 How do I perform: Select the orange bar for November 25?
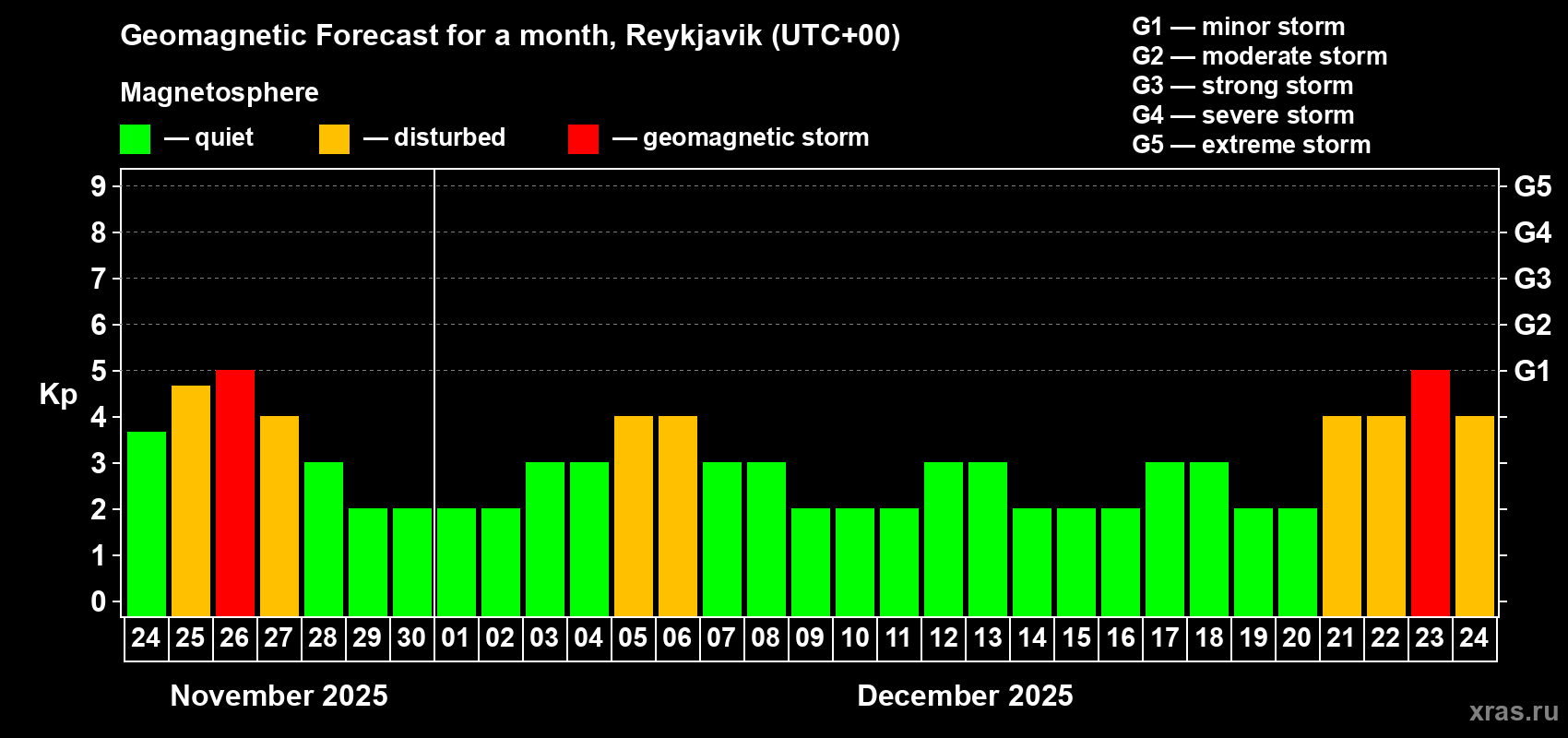(x=191, y=501)
